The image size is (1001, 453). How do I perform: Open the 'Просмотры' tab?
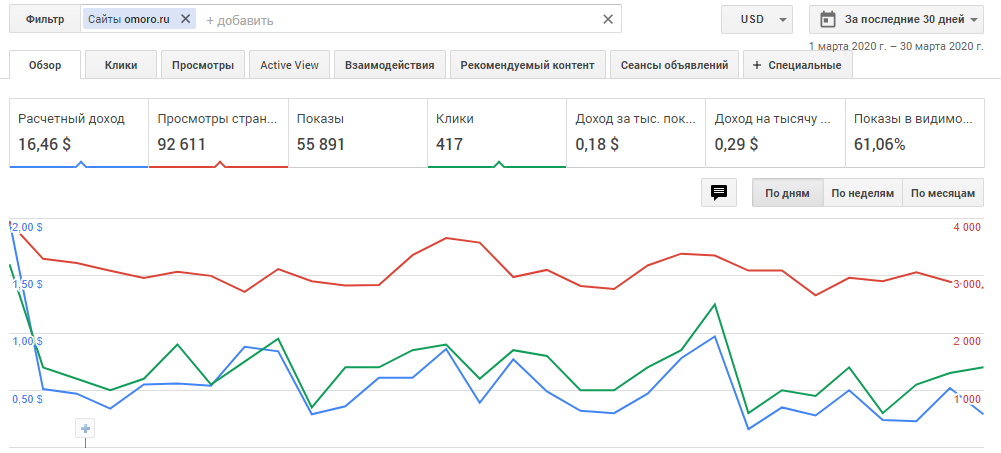[202, 65]
